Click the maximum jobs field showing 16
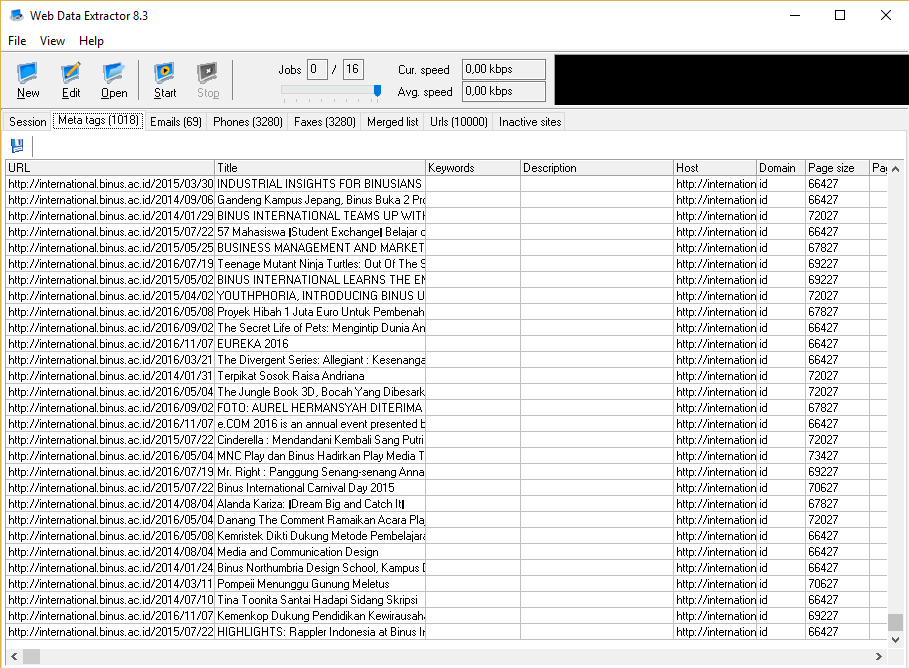Viewport: 909px width, 668px height. click(x=353, y=70)
